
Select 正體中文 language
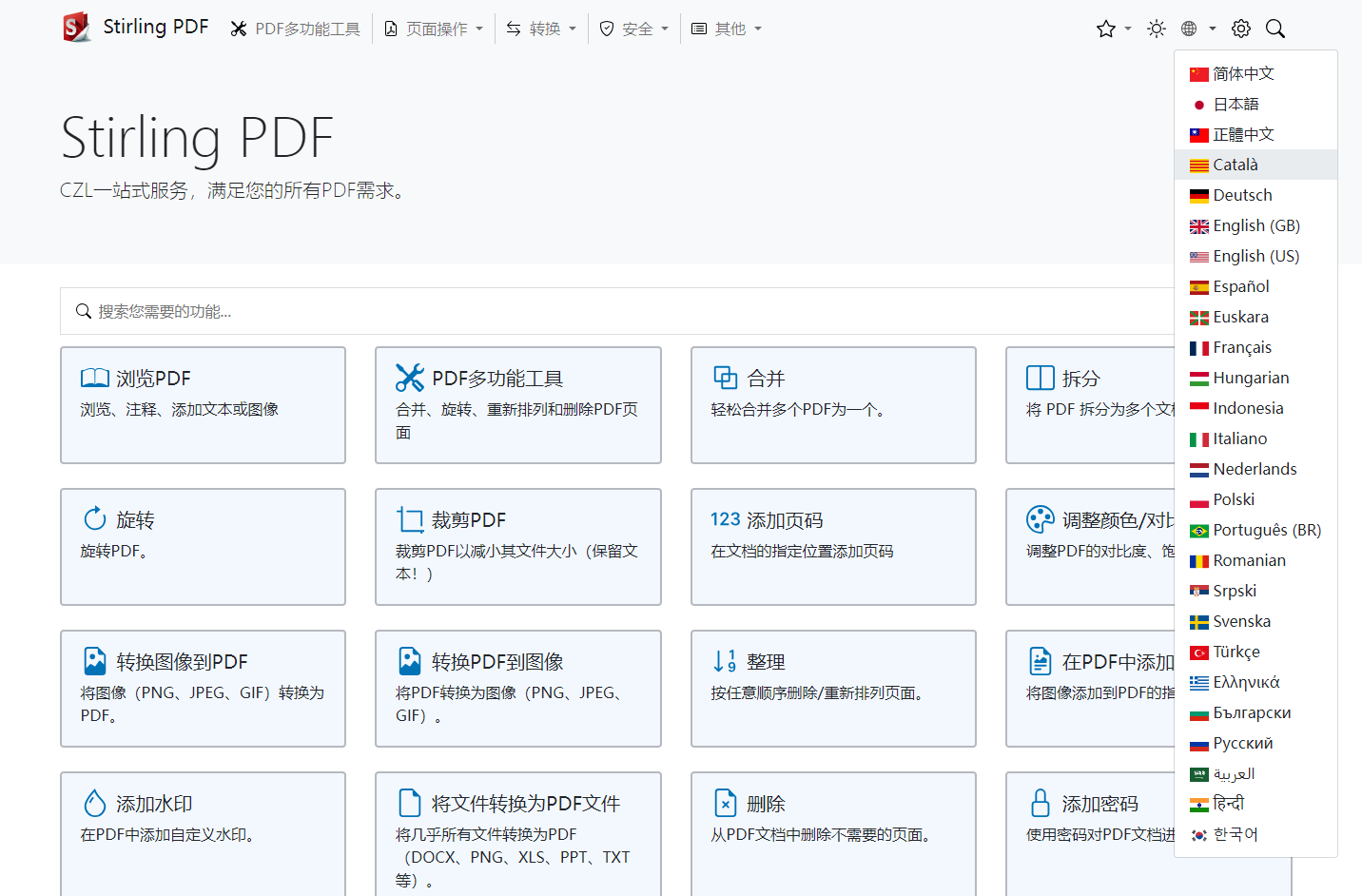pyautogui.click(x=1255, y=134)
